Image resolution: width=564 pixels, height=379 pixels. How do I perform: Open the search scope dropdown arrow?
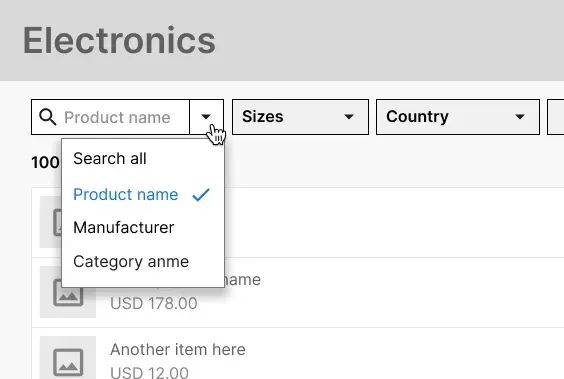point(206,117)
